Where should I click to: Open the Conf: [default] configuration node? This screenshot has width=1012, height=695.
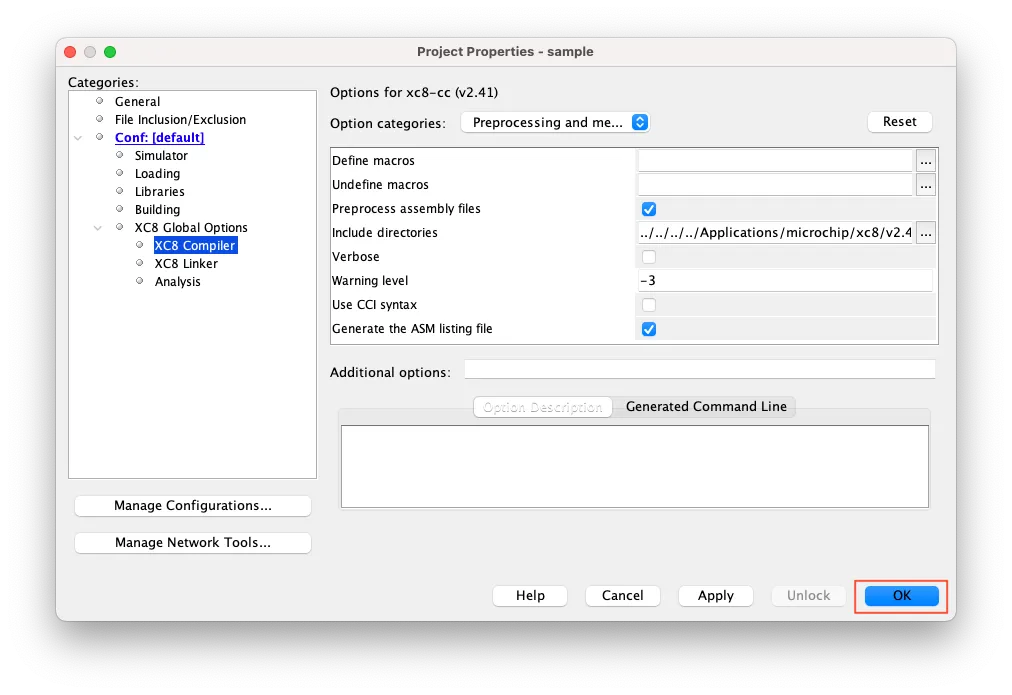pos(159,137)
